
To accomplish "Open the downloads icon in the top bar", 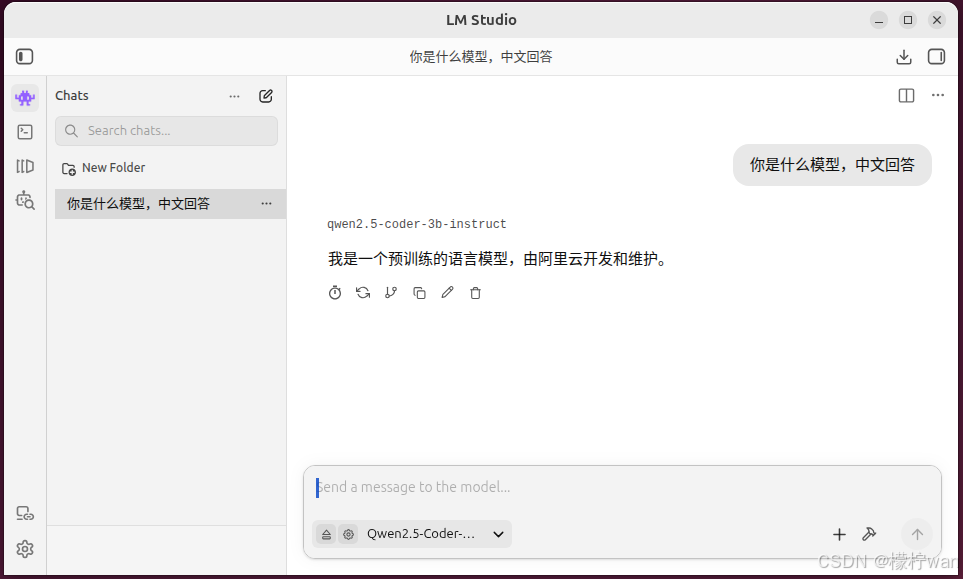I will point(903,57).
